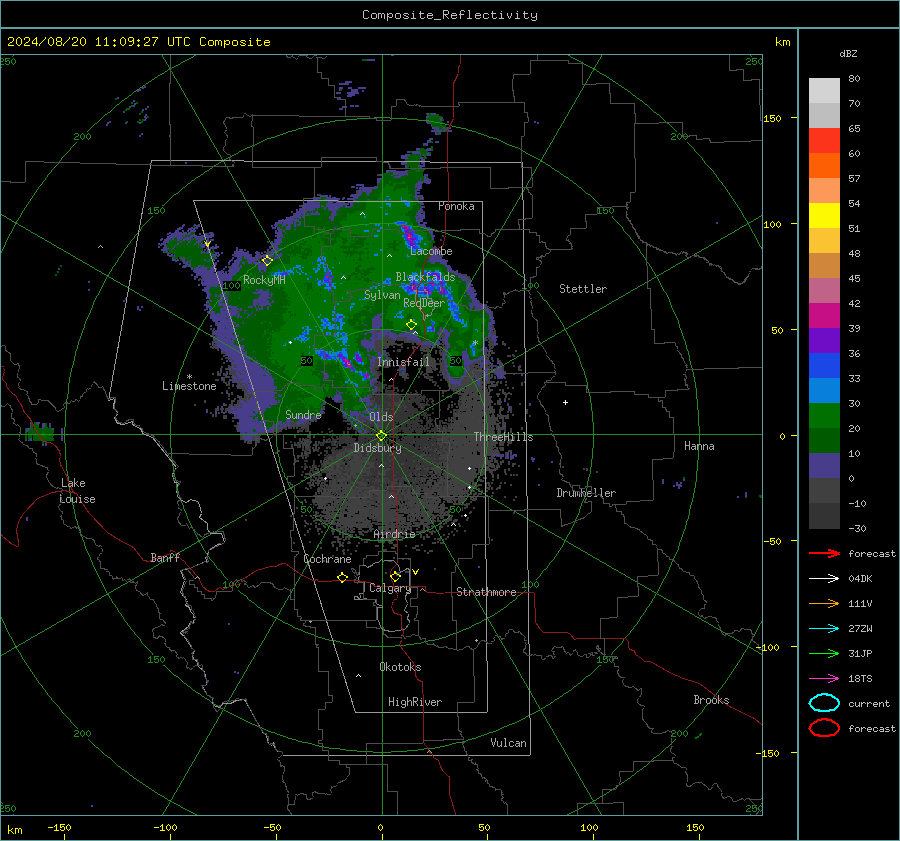Select the white 04DK arrow icon
The height and width of the screenshot is (841, 900).
coord(824,578)
